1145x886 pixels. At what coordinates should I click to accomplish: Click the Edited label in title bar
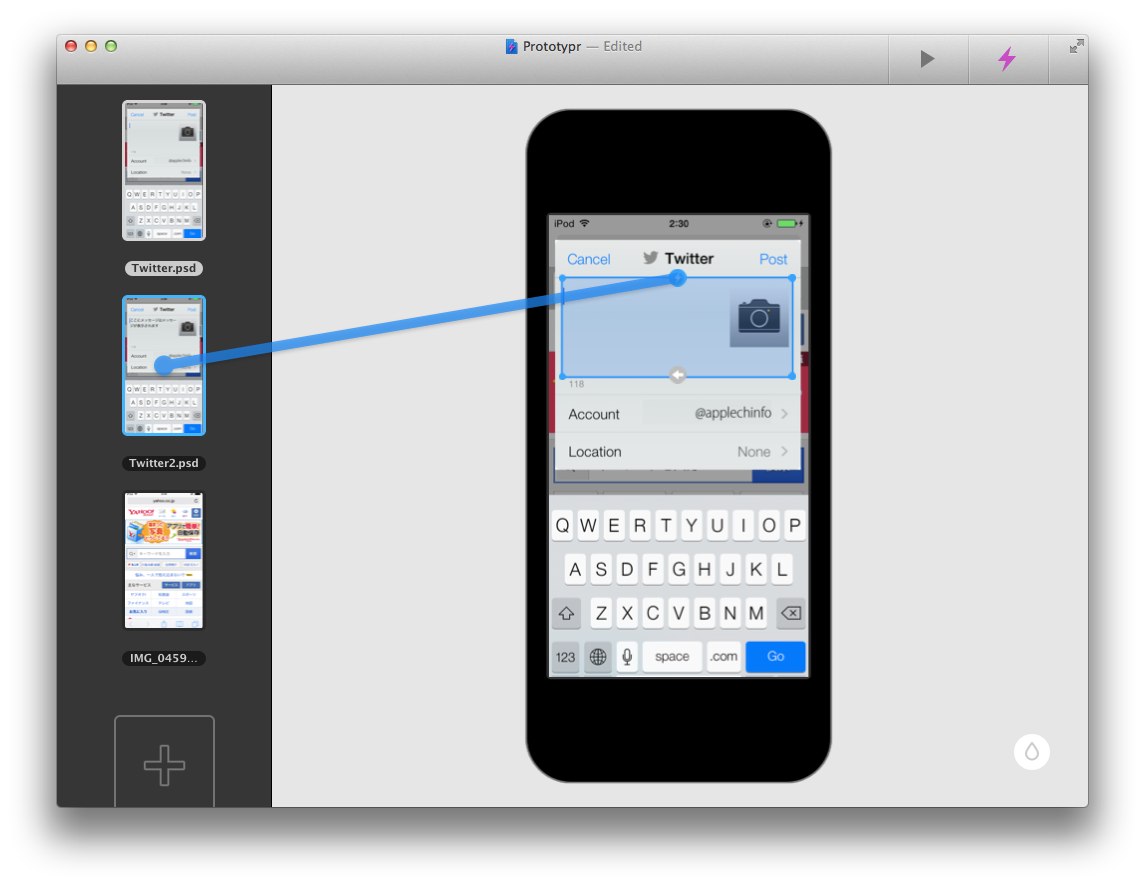pos(622,46)
